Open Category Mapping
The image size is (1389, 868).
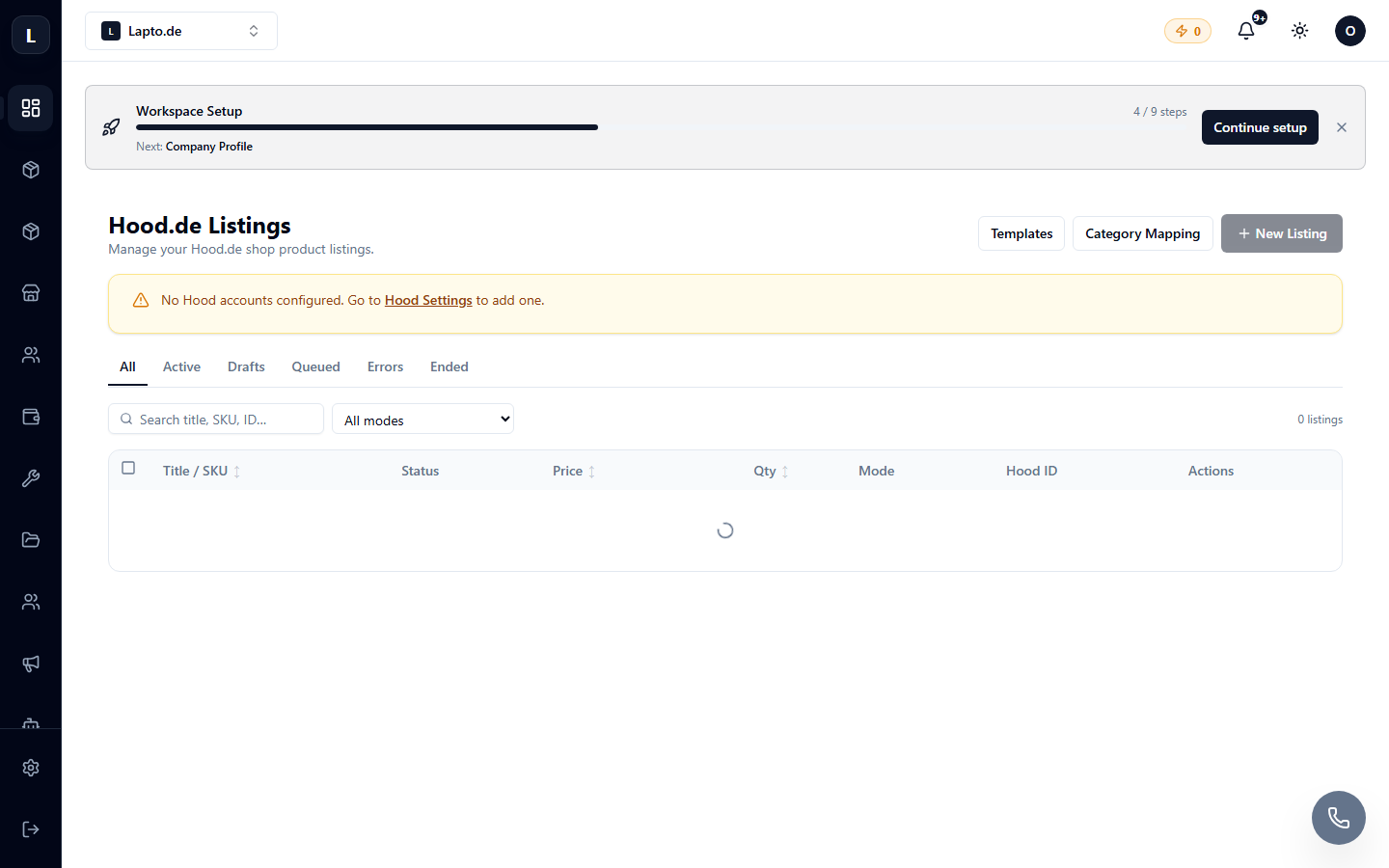click(1143, 233)
